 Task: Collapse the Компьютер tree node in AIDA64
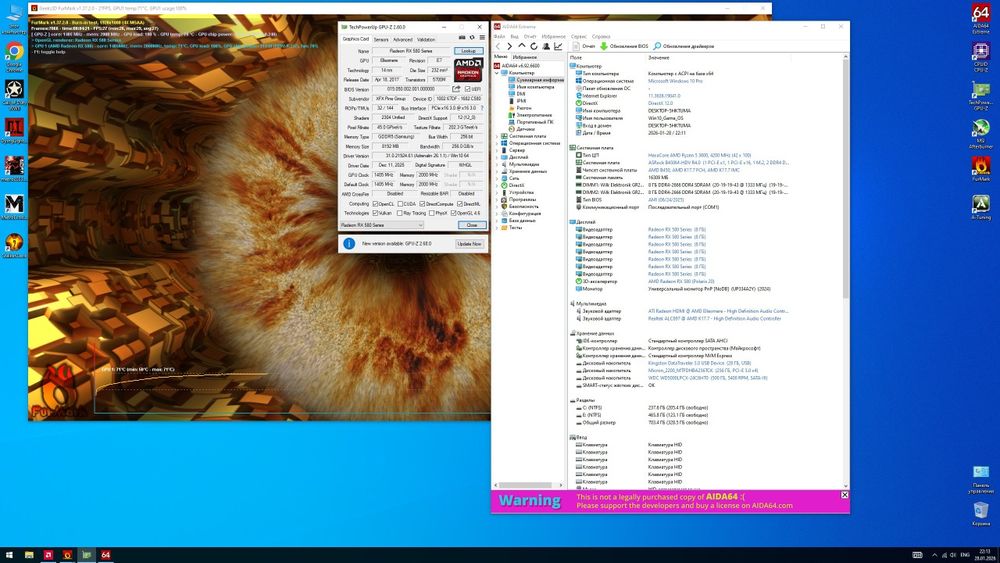(x=497, y=73)
